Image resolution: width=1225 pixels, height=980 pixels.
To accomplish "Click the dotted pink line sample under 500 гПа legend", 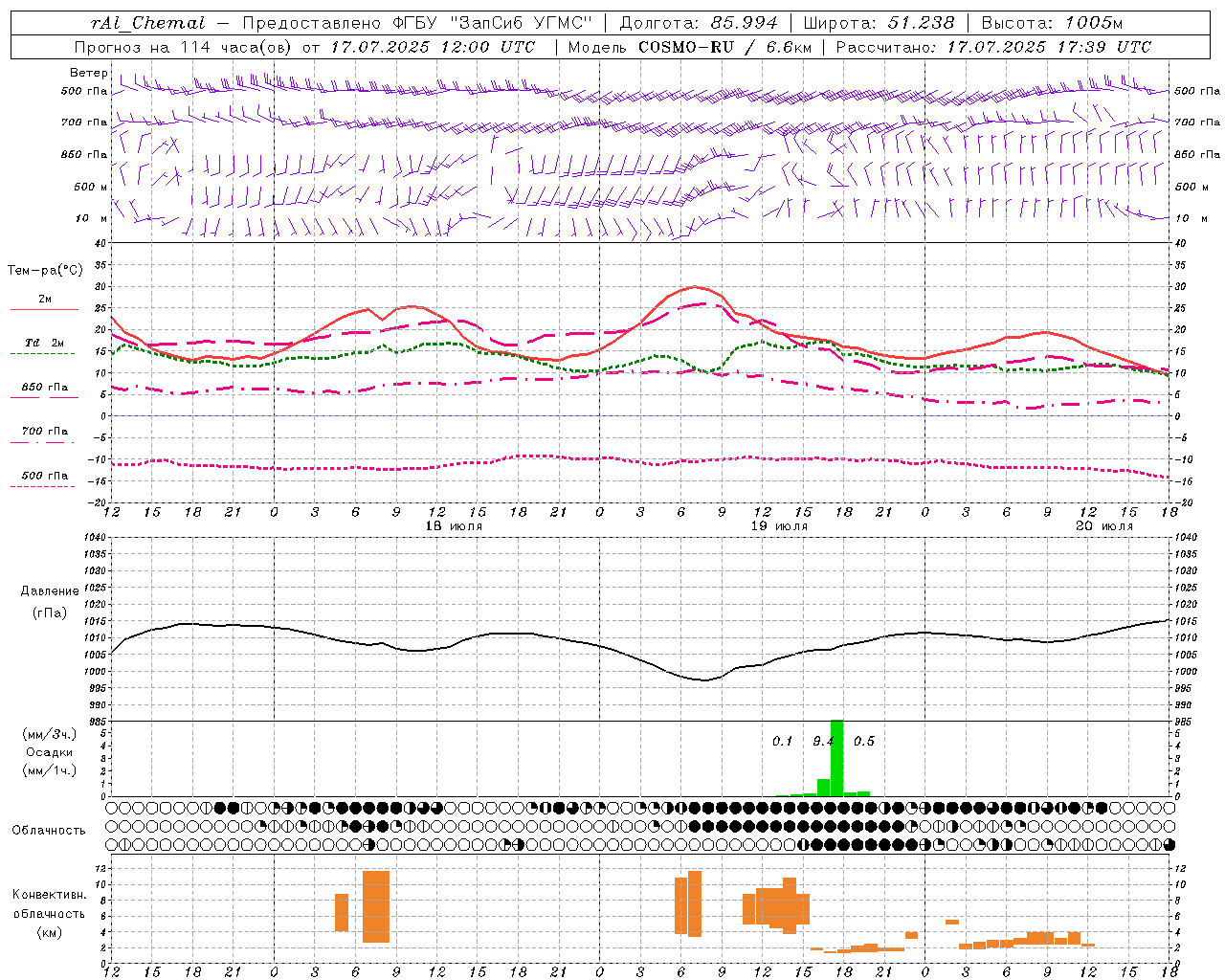I will (44, 486).
